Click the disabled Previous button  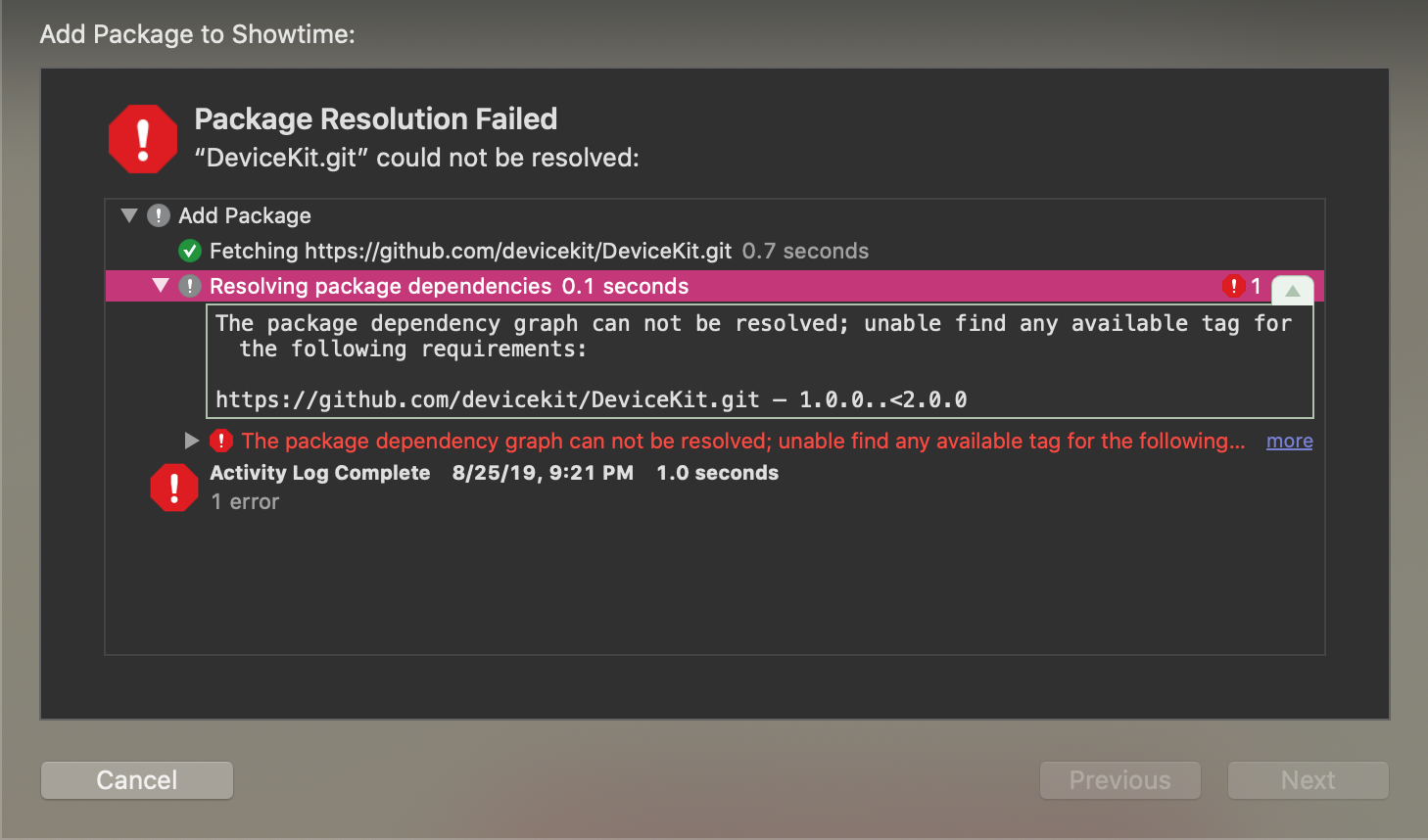pyautogui.click(x=1119, y=780)
